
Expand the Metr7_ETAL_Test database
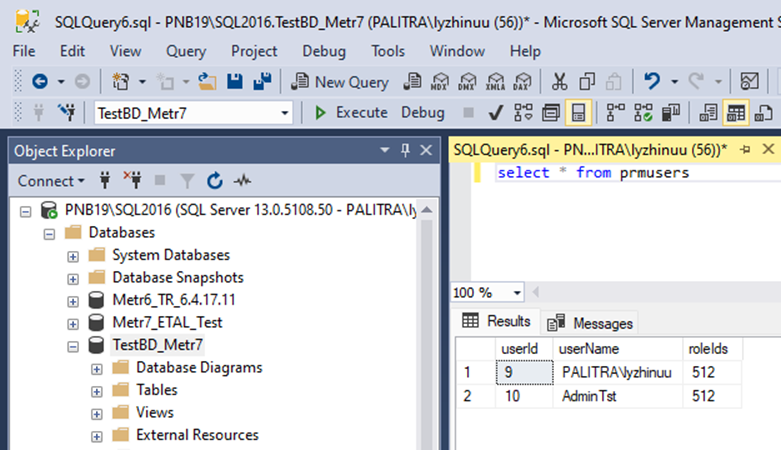click(x=73, y=324)
